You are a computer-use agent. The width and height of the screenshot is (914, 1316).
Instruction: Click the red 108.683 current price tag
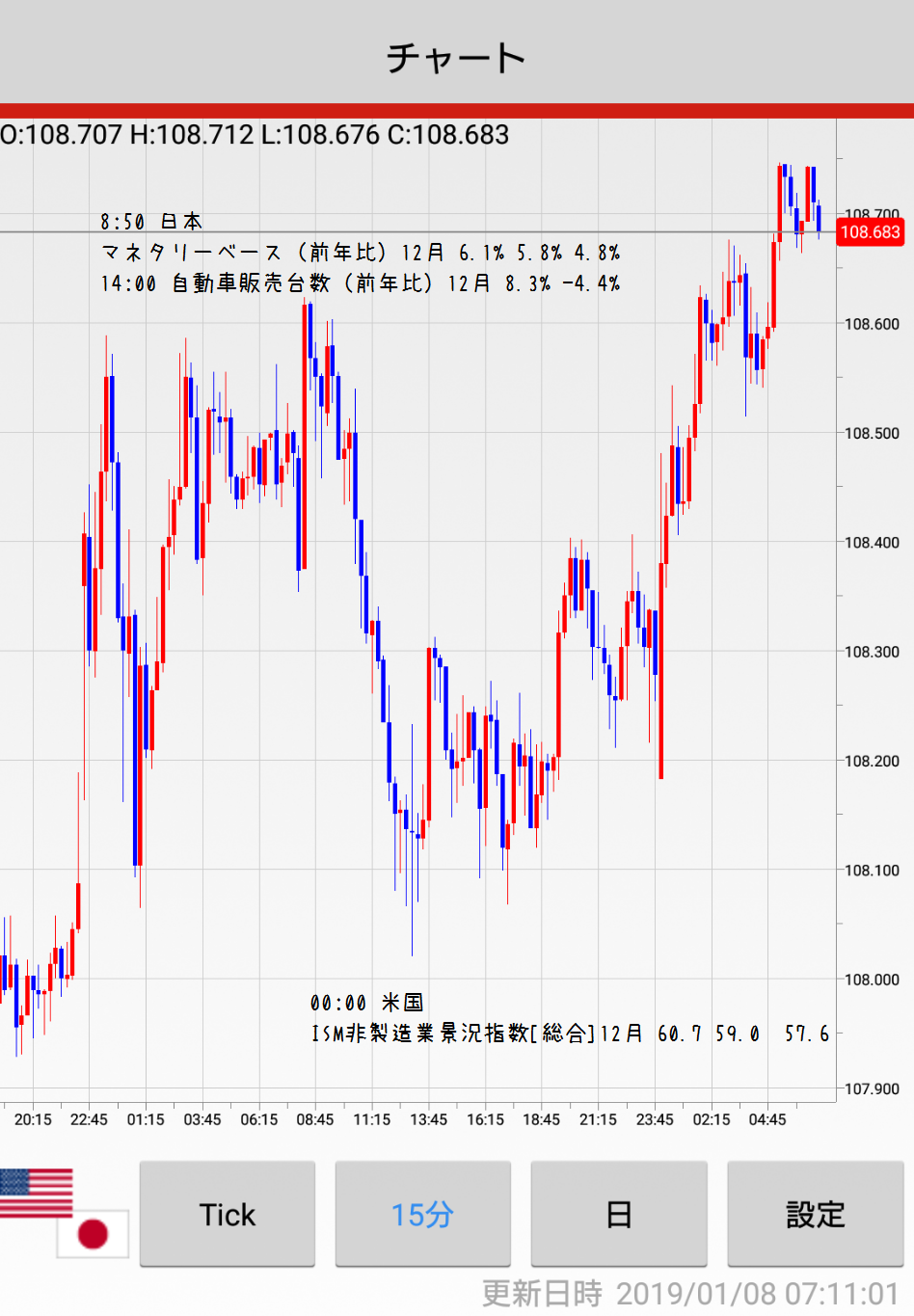(x=870, y=232)
